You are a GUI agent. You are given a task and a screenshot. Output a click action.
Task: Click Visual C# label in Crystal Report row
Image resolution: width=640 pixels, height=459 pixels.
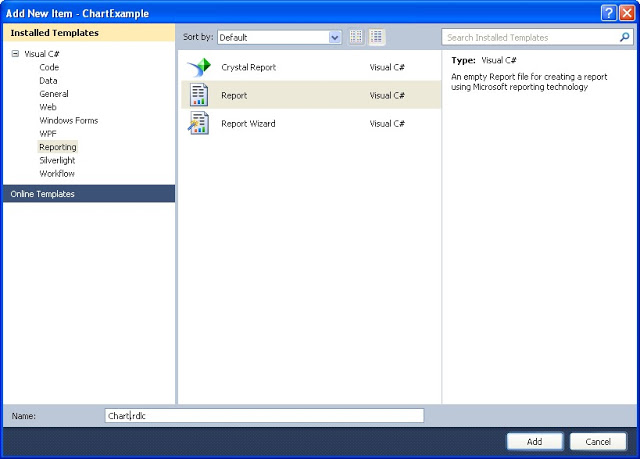pos(387,67)
